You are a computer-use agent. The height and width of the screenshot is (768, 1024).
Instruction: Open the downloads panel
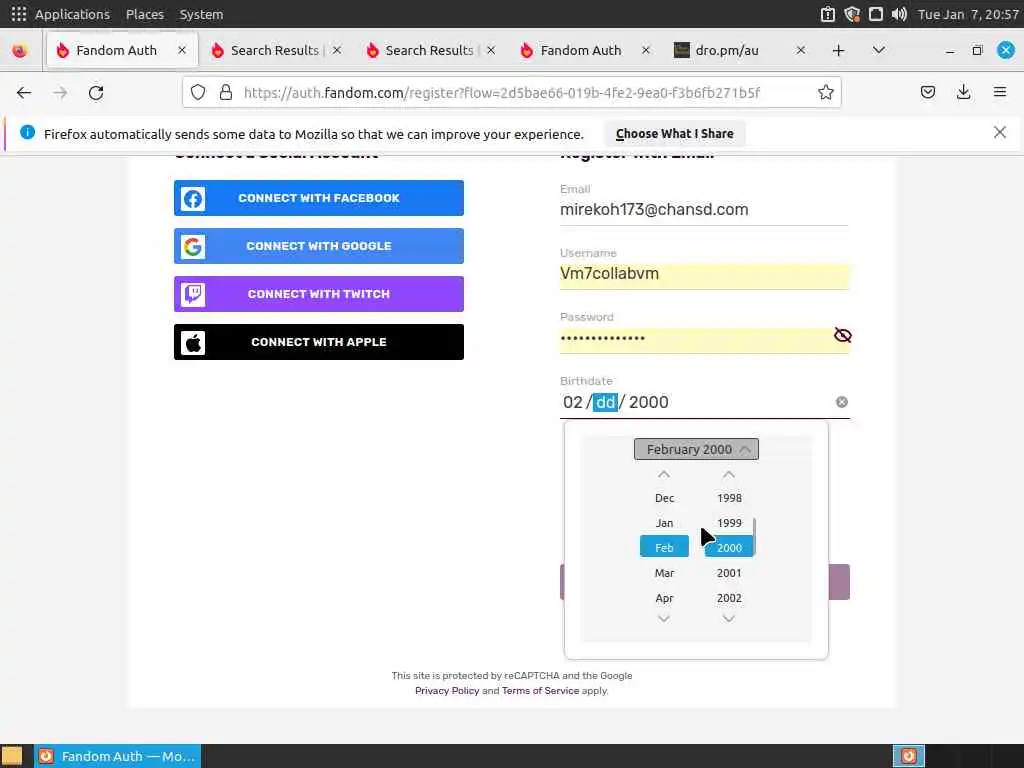(963, 92)
